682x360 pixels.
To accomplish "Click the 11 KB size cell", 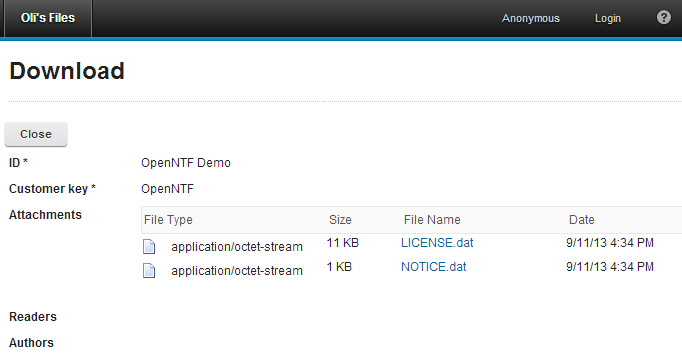I will (343, 243).
